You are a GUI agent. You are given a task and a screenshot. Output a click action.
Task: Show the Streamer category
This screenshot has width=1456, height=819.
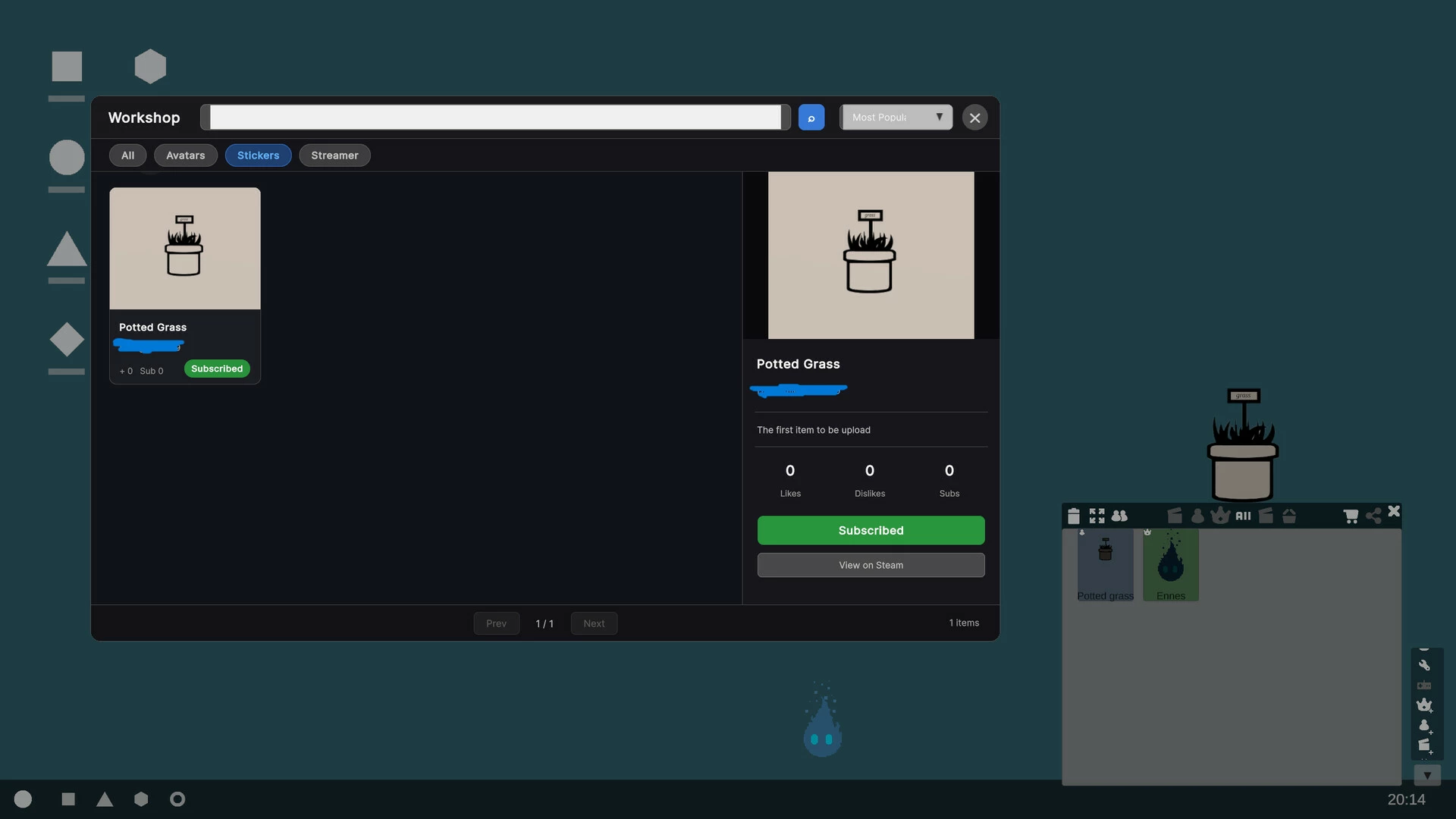334,155
